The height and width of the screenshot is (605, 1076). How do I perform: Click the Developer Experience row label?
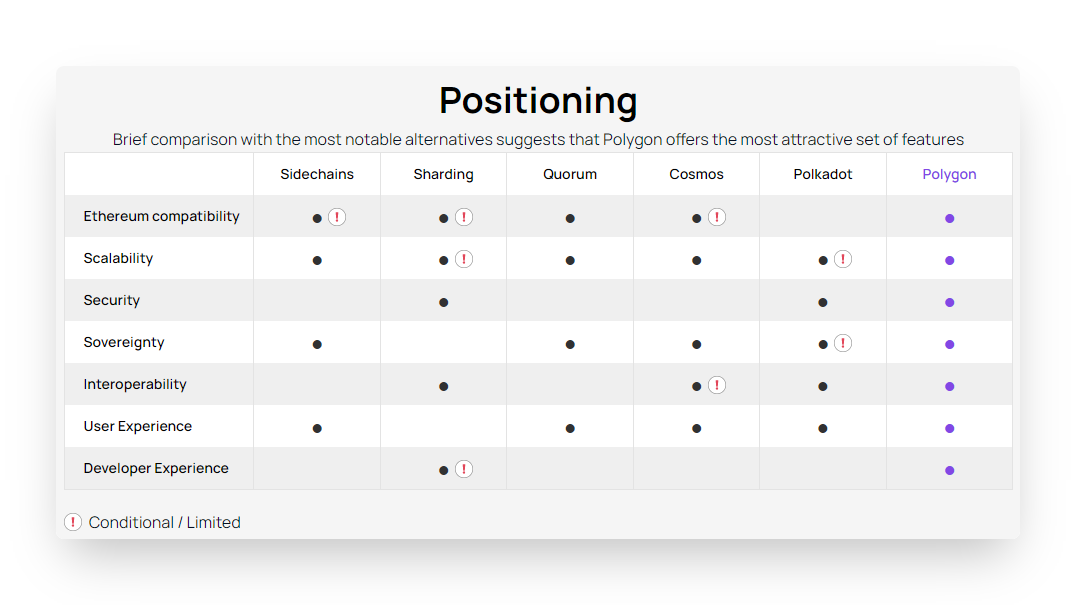point(156,468)
